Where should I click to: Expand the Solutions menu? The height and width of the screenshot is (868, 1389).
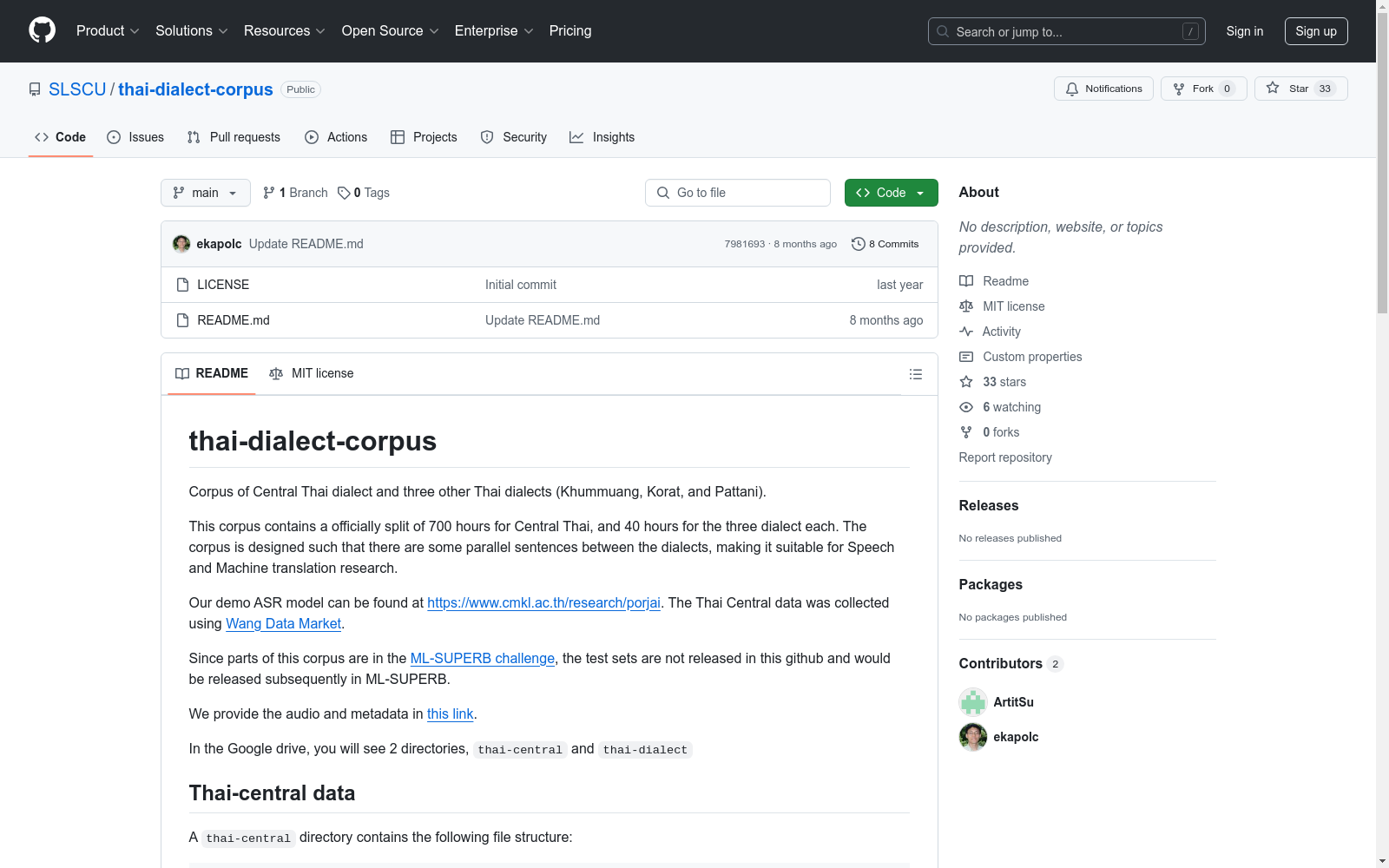(192, 31)
